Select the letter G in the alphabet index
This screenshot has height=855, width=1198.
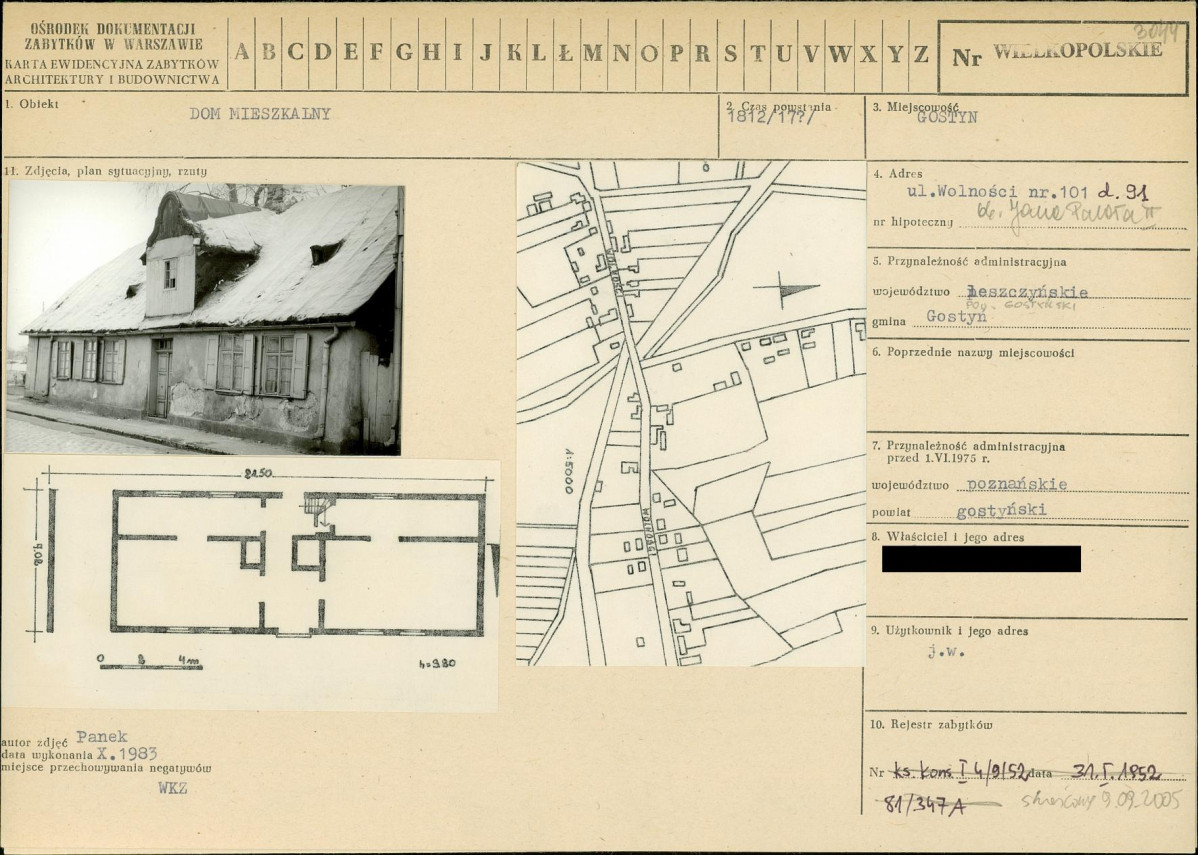404,54
